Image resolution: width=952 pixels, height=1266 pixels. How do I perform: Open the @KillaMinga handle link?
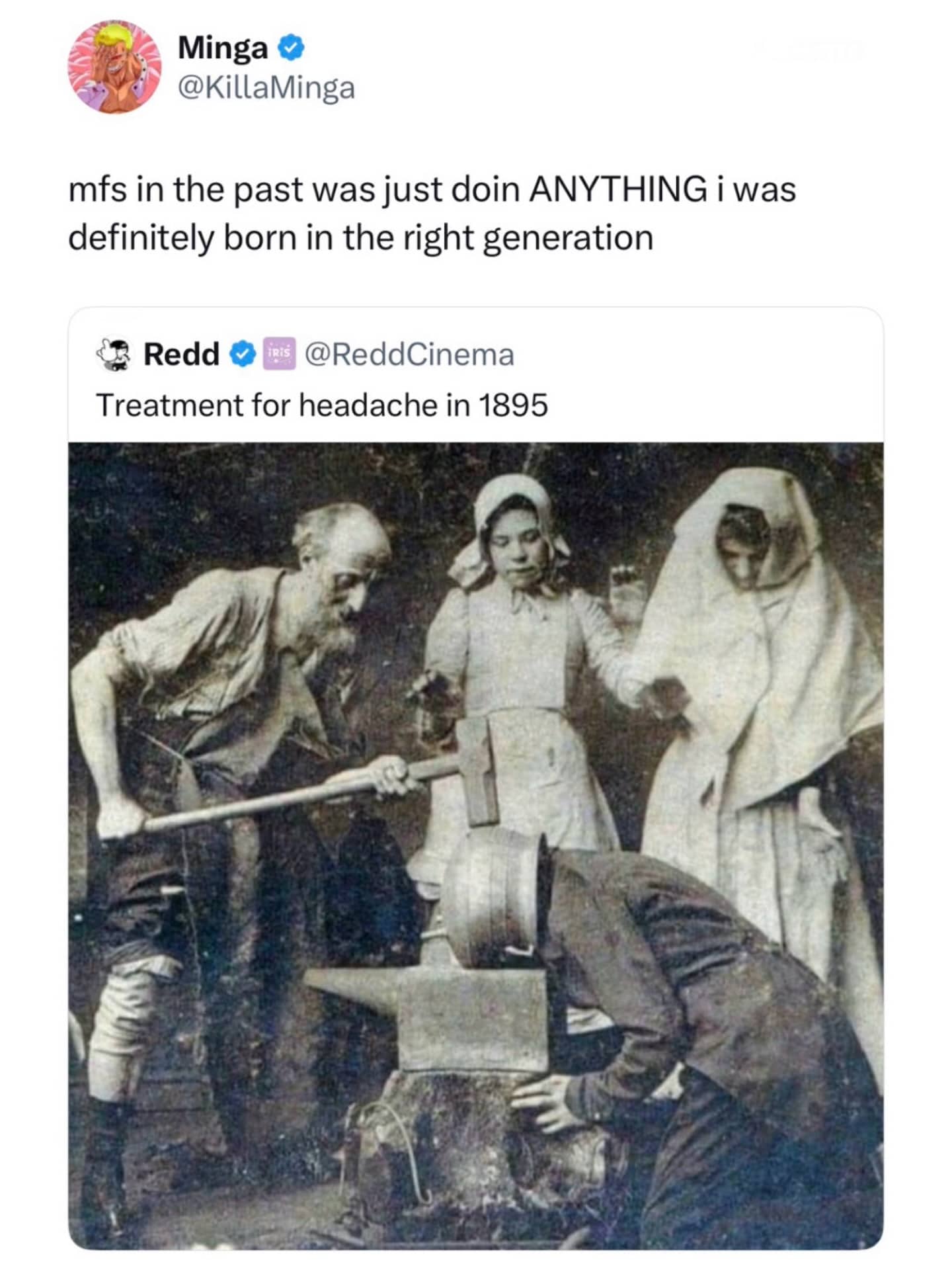(266, 87)
